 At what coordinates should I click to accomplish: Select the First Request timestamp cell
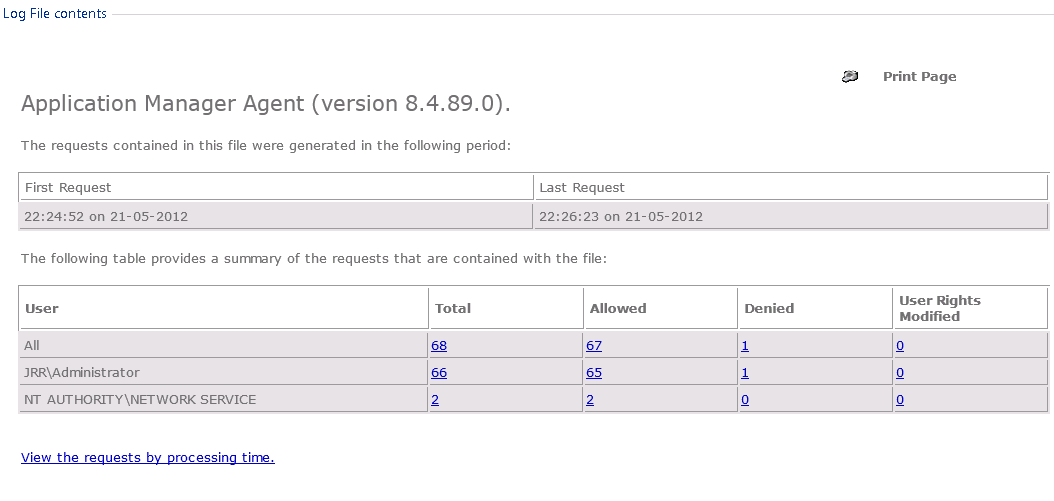pyautogui.click(x=106, y=217)
